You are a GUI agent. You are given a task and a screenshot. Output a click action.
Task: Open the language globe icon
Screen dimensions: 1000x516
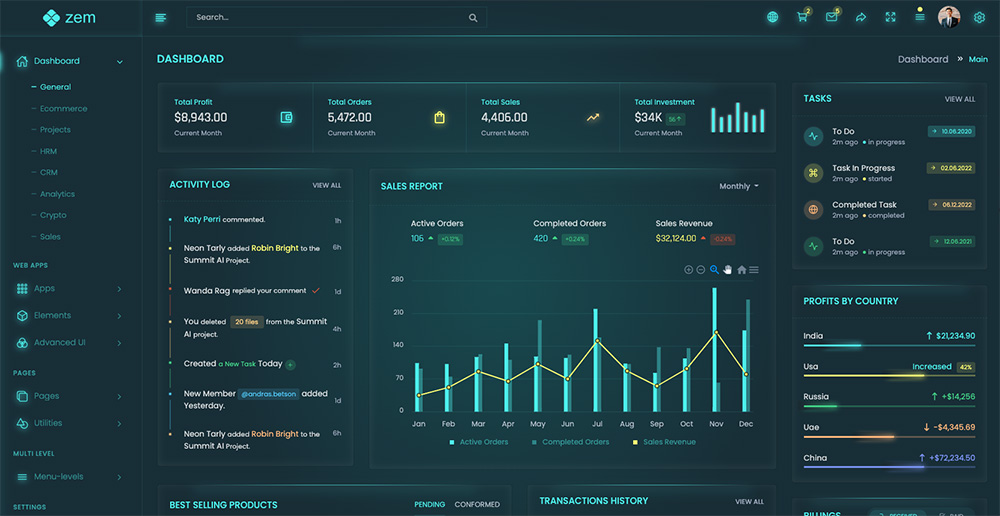click(x=772, y=17)
